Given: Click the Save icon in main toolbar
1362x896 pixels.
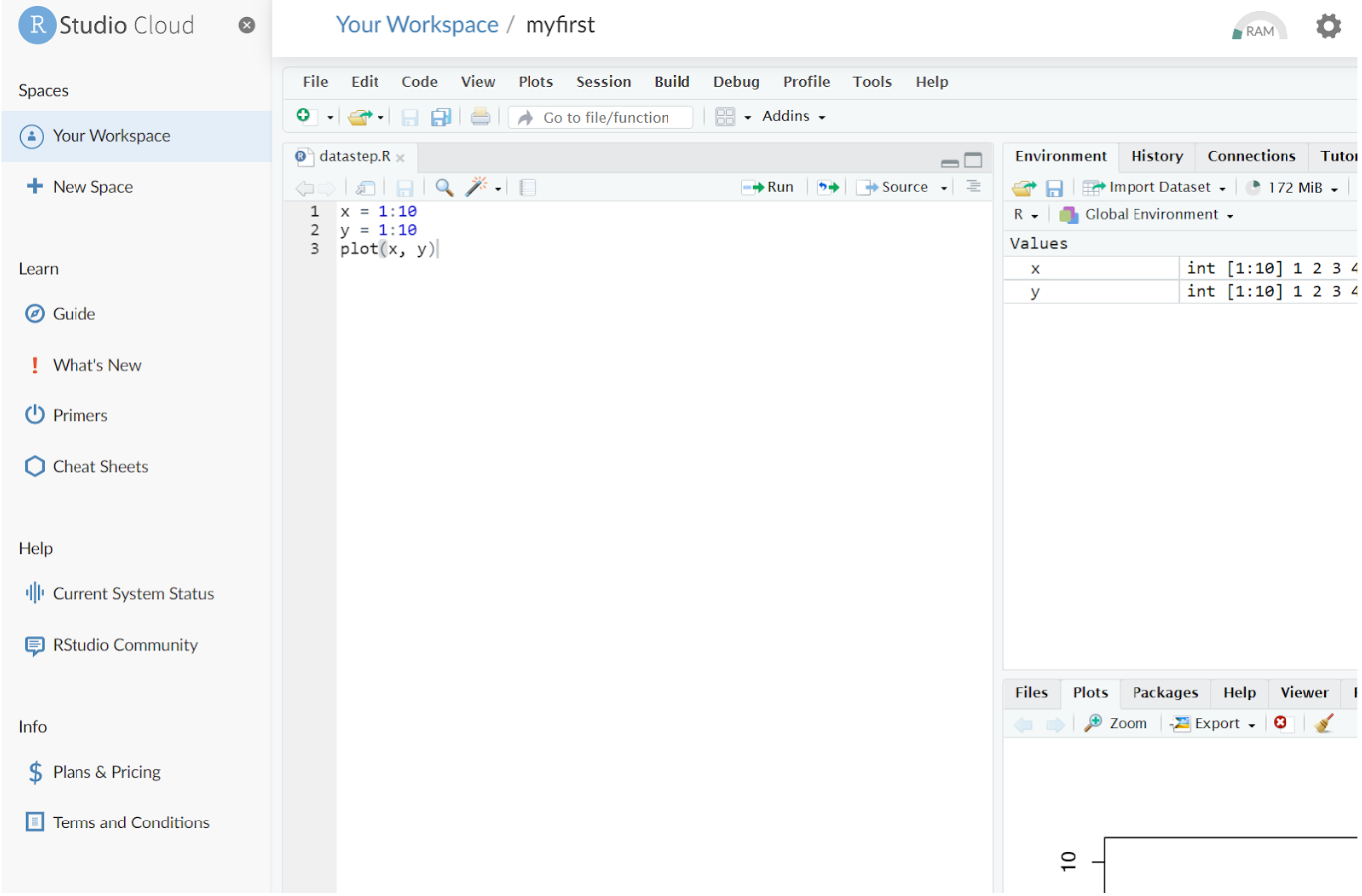Looking at the screenshot, I should (x=410, y=117).
